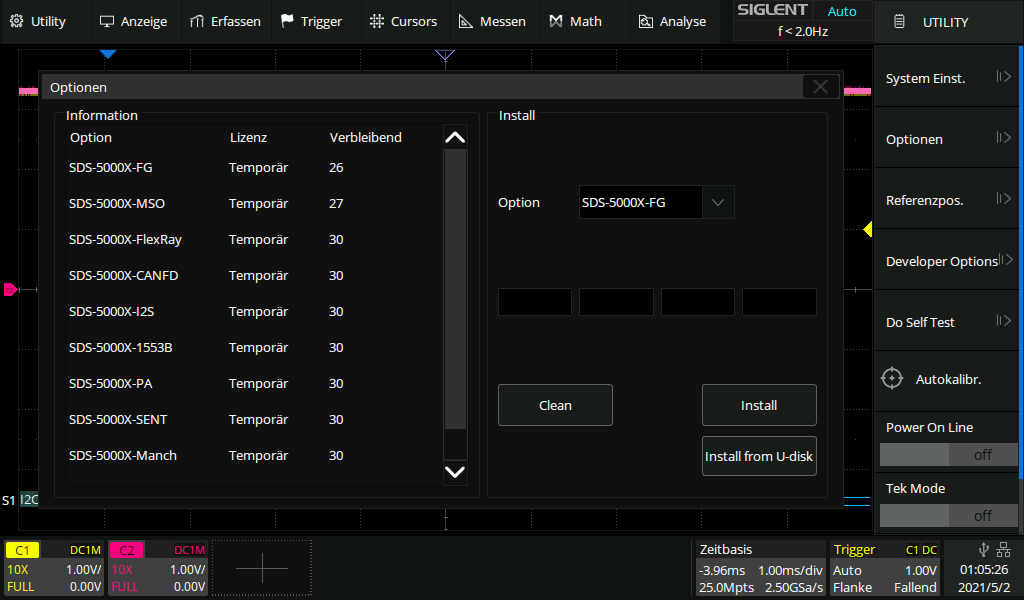Click the blue trigger position marker
Screen dimensions: 1024x600
coord(108,54)
